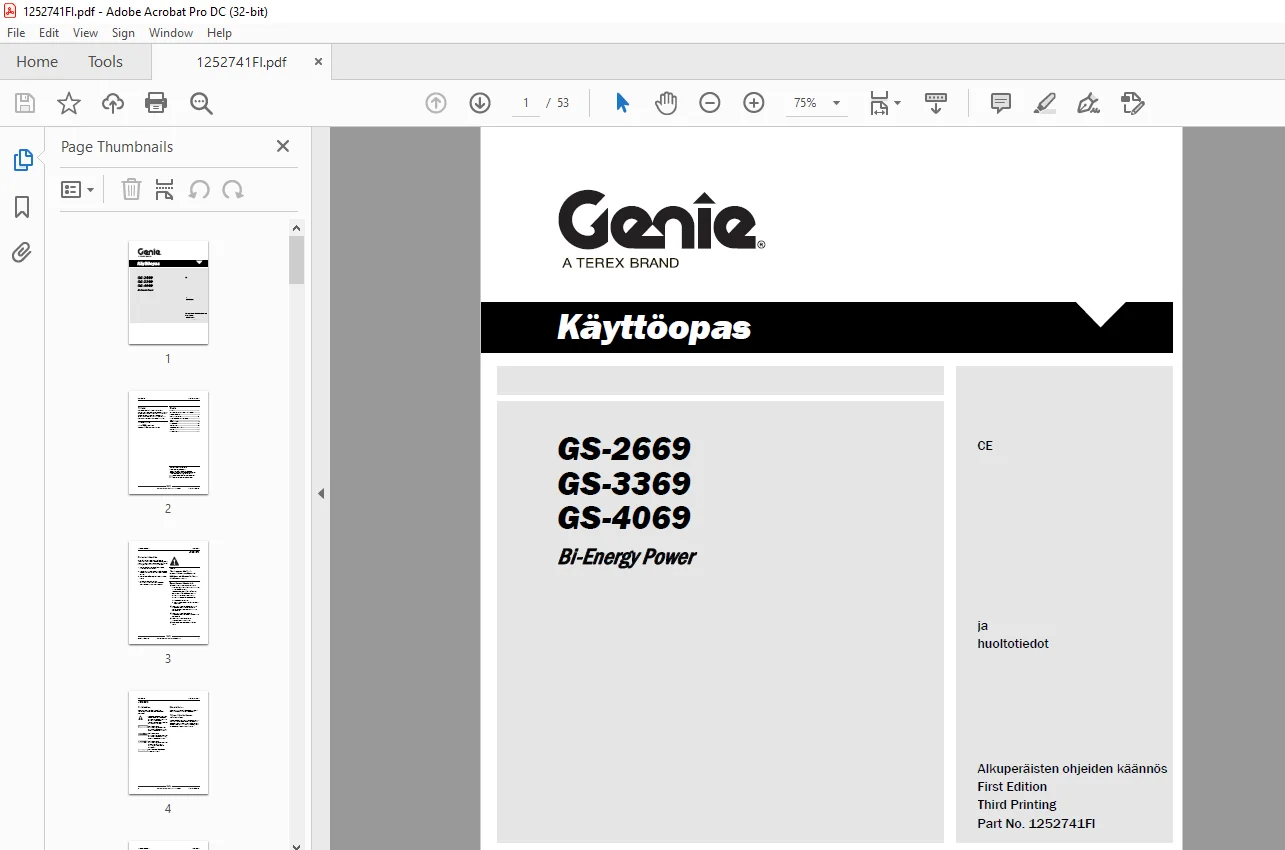Choose the Selection arrow tool
The height and width of the screenshot is (850, 1285).
[622, 103]
